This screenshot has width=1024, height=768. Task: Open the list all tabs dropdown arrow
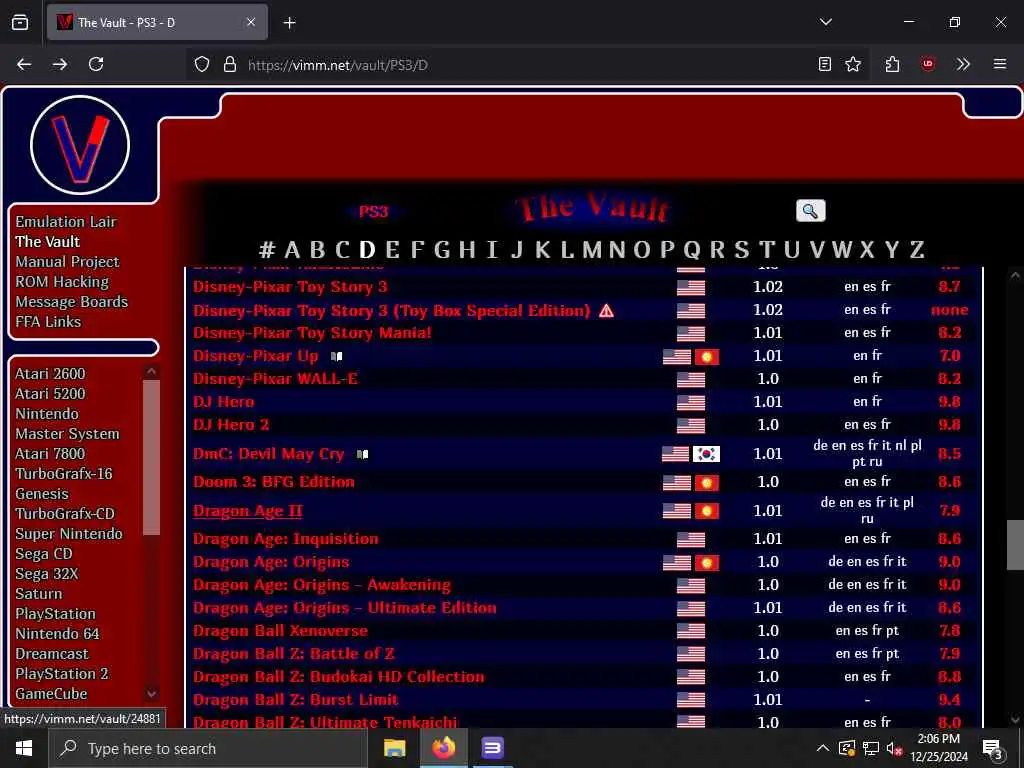point(825,22)
